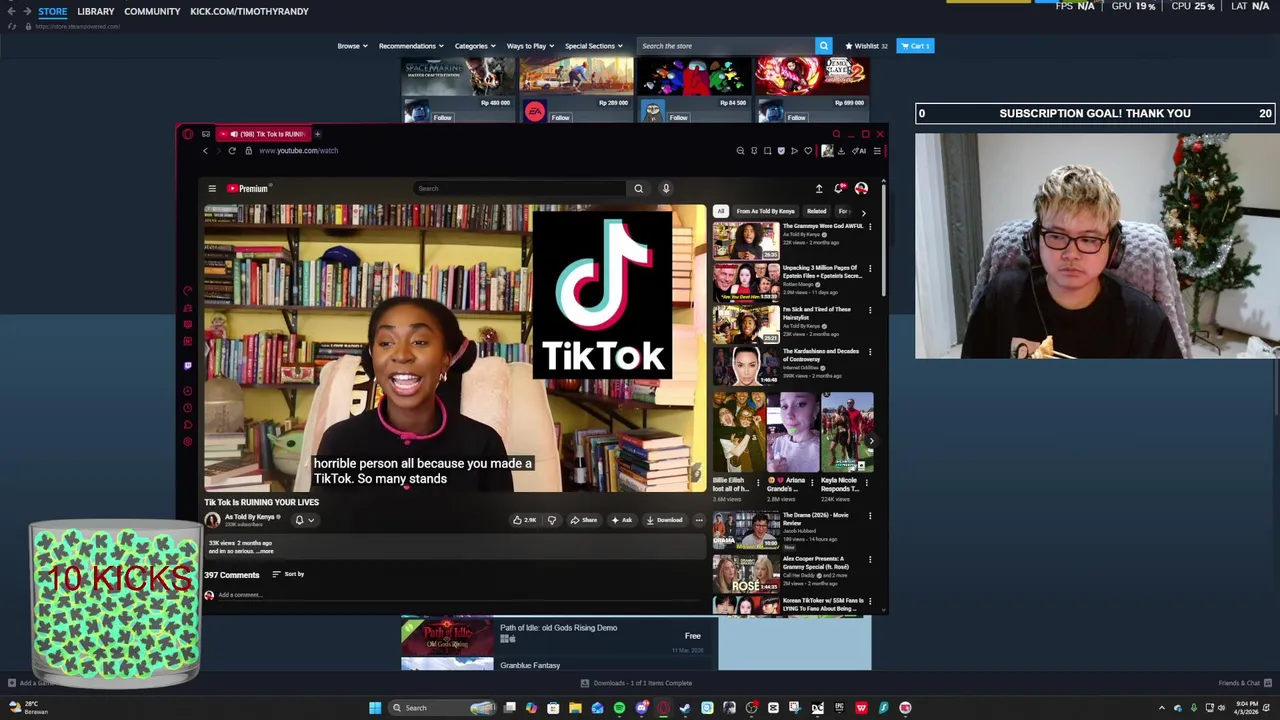Select the Related filter chip

pos(816,211)
